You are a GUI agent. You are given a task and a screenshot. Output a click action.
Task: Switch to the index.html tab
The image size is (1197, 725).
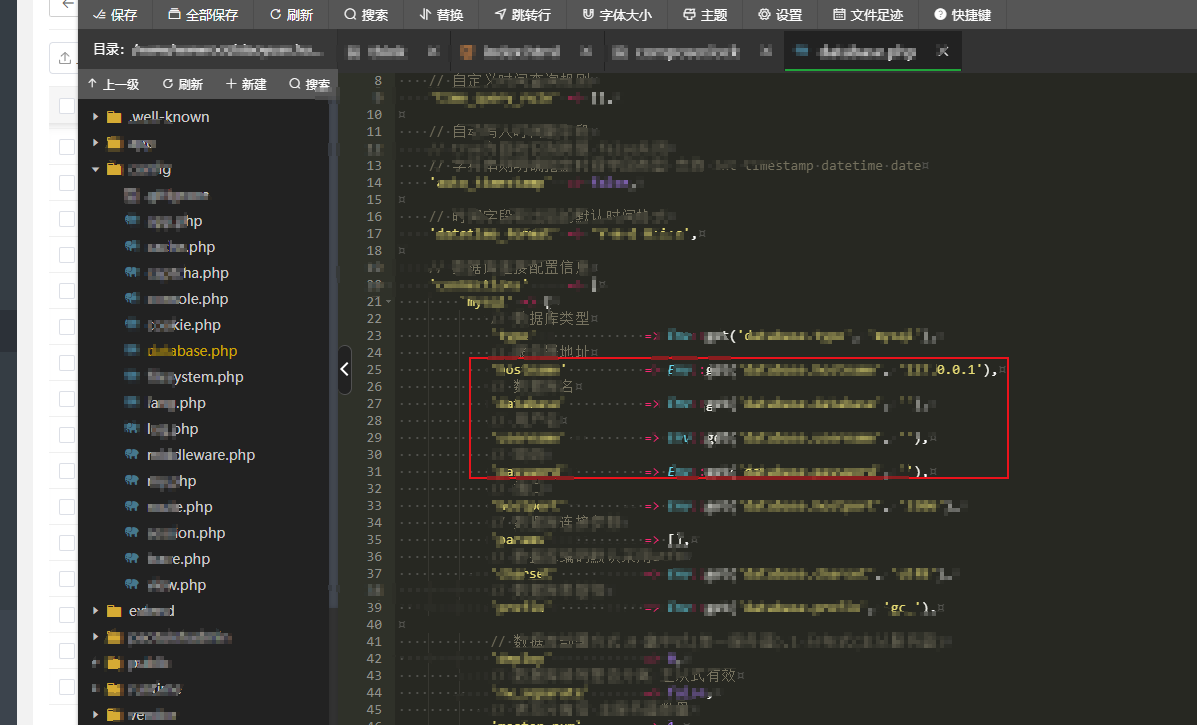(523, 51)
